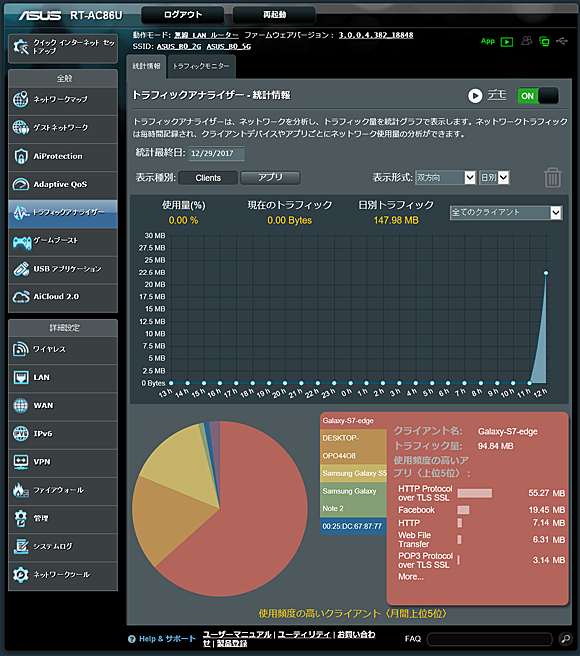
Task: Open Quick Internet Setup wizard icon
Action: coord(21,47)
